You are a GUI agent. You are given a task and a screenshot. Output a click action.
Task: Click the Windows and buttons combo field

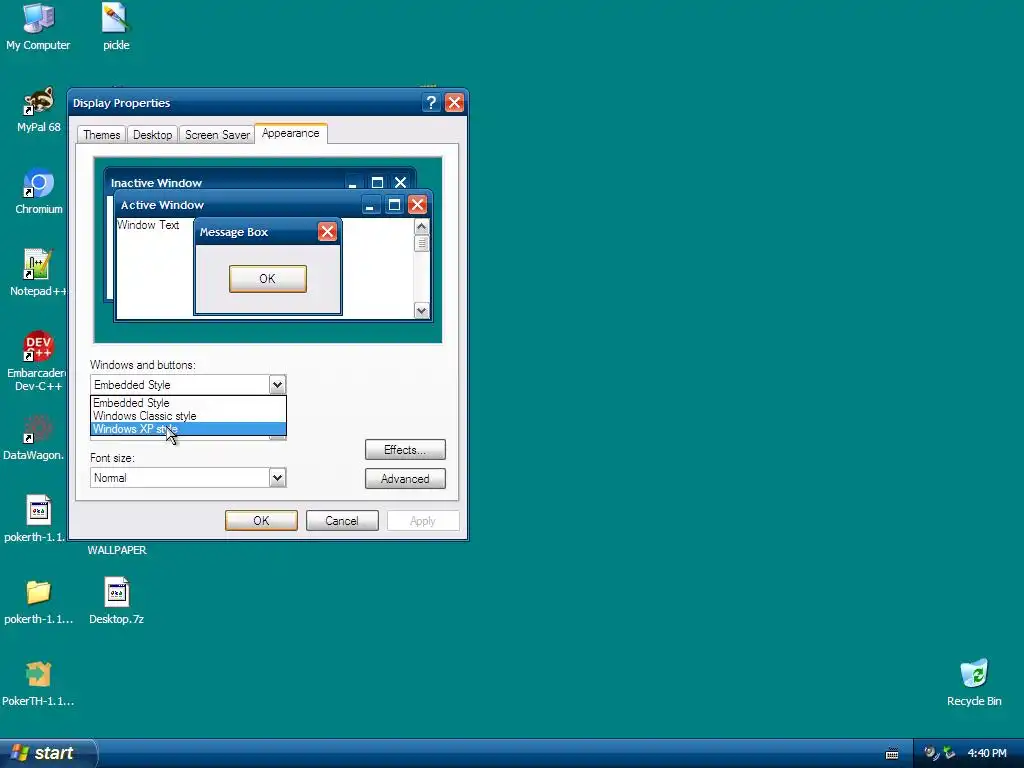[x=188, y=385]
